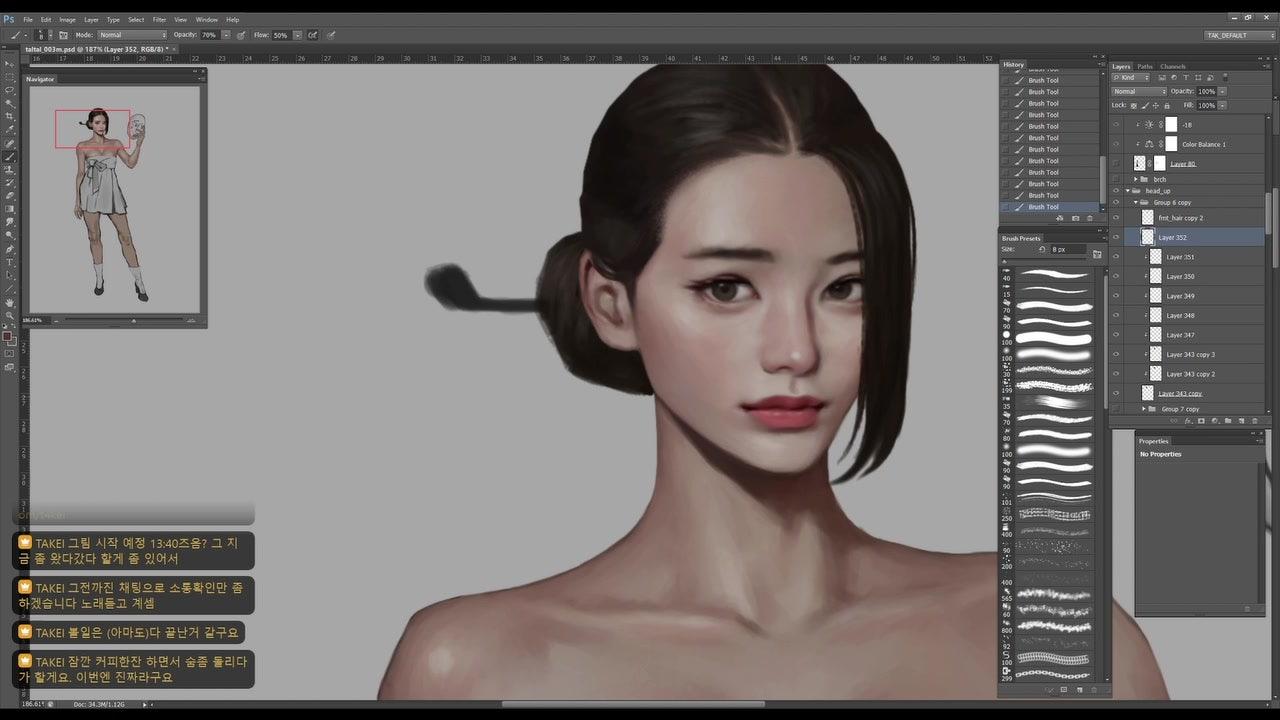Select the Pen tool

pyautogui.click(x=10, y=249)
